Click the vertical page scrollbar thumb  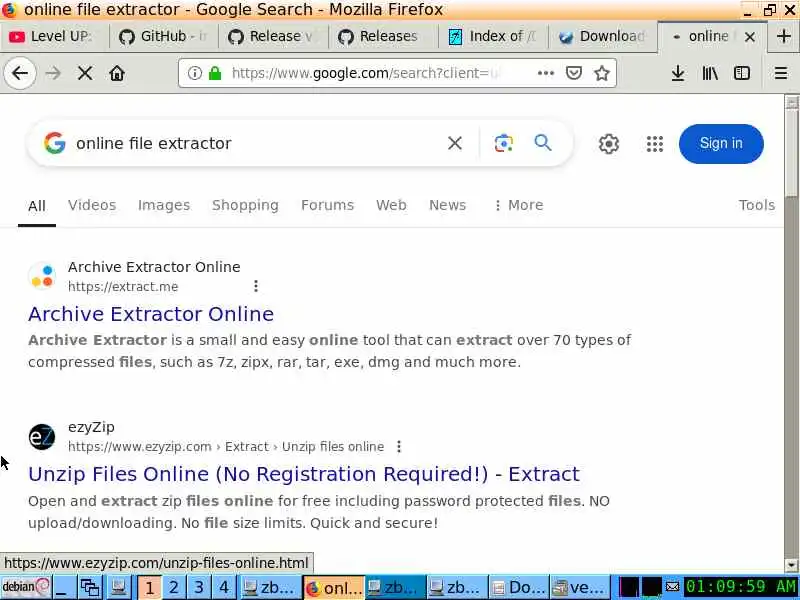(x=791, y=153)
